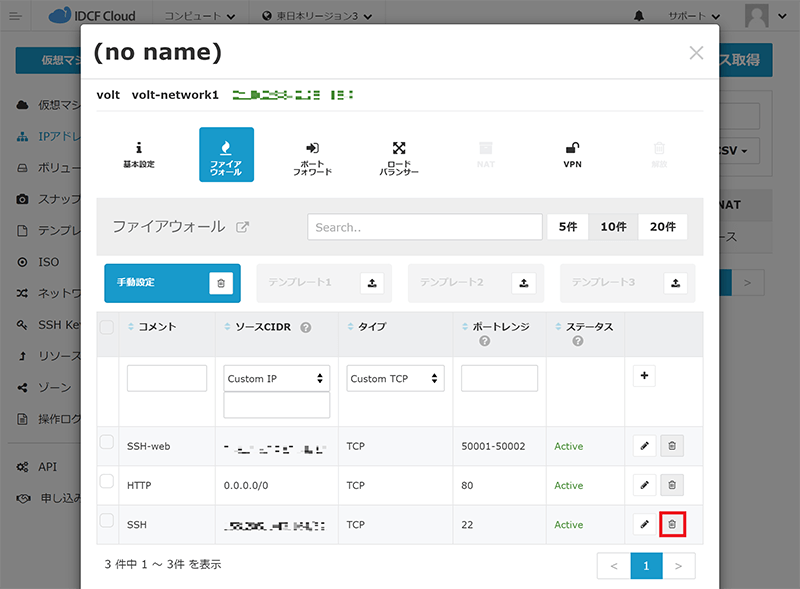The image size is (800, 589).
Task: Click the trash icon in 手動設定 button
Action: [221, 283]
